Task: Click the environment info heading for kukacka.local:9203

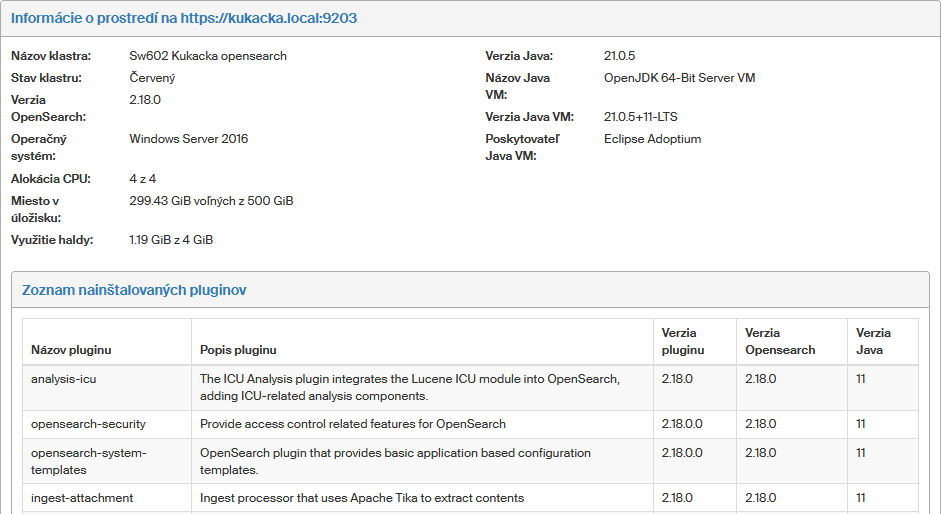Action: (x=184, y=18)
